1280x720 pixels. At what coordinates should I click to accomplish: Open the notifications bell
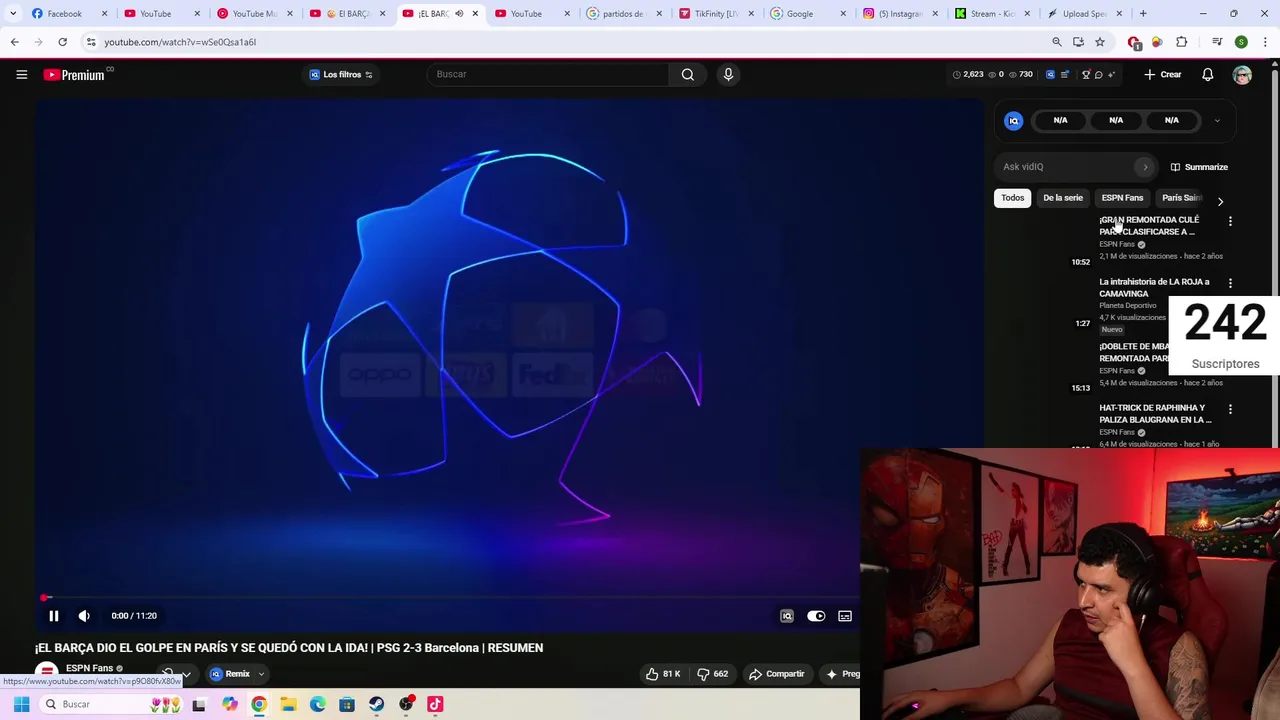click(1207, 74)
